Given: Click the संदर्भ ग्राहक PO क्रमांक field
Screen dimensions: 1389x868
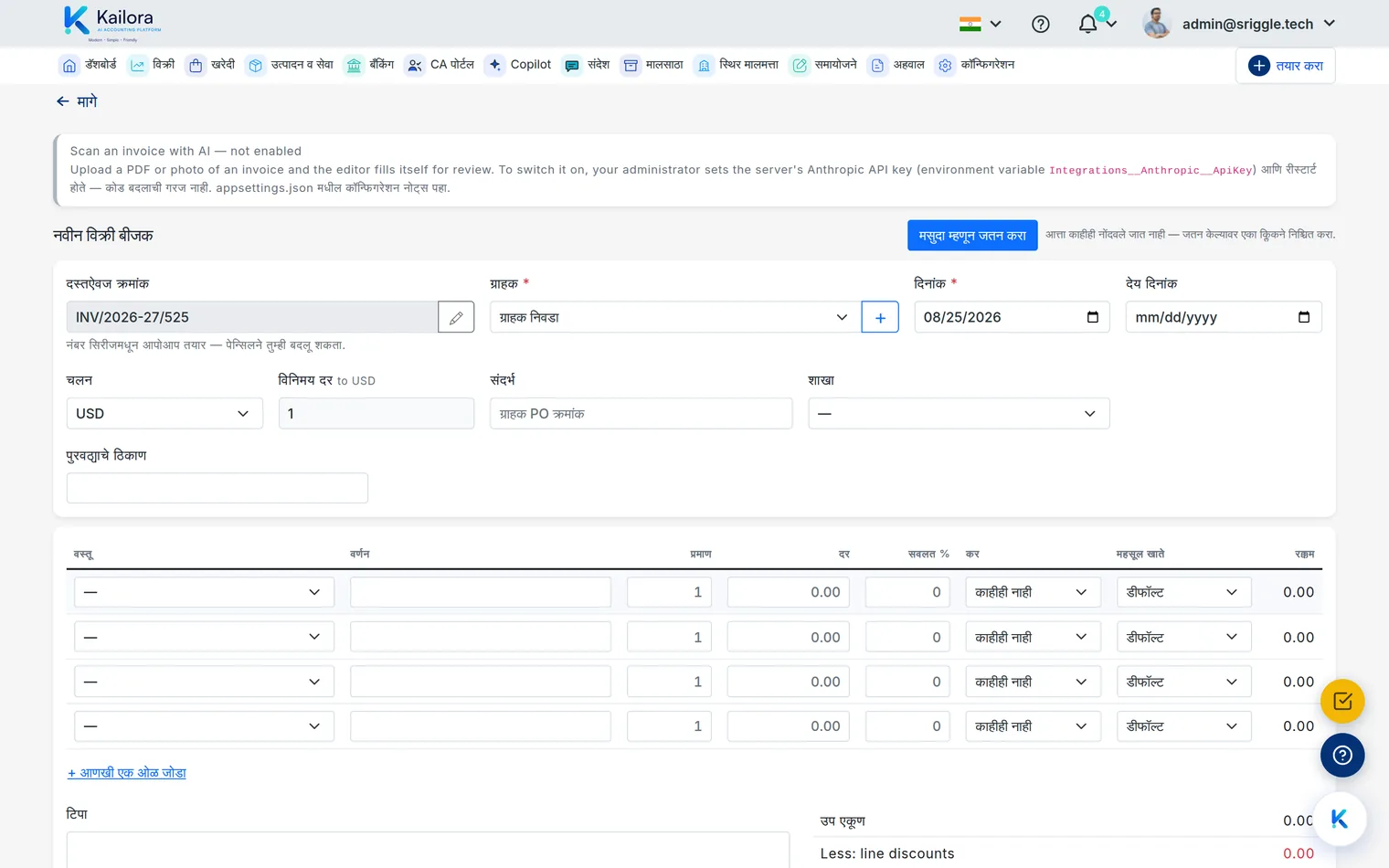Looking at the screenshot, I should [641, 413].
